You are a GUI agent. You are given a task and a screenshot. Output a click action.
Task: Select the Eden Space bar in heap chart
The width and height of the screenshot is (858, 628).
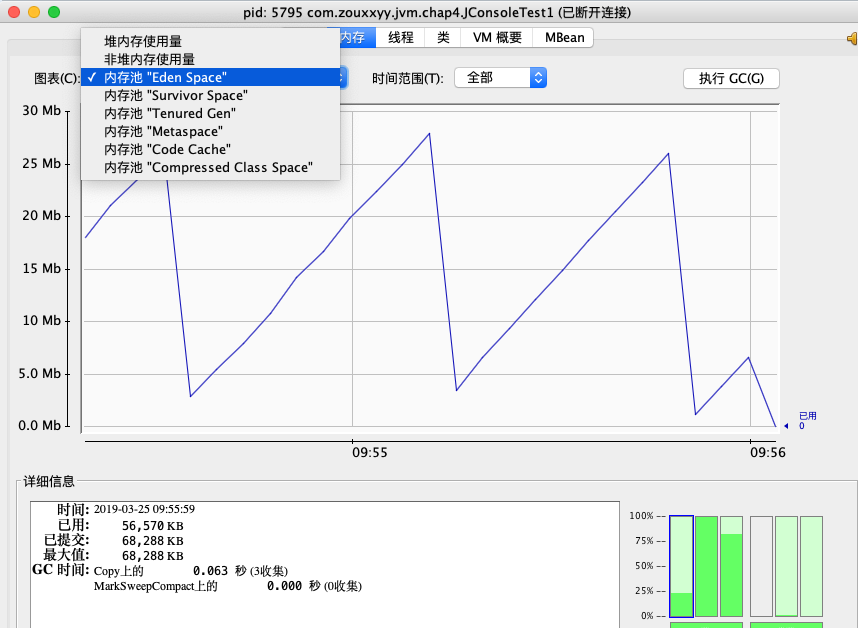681,565
